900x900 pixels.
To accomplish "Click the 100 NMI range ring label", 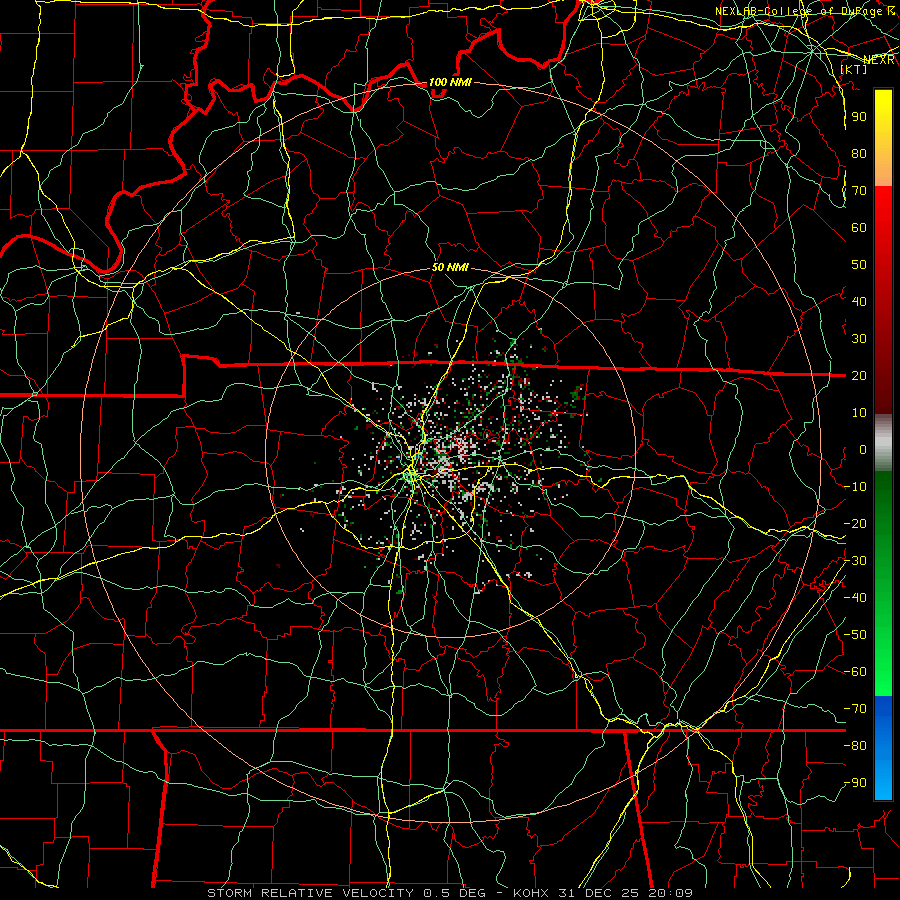I will click(450, 82).
